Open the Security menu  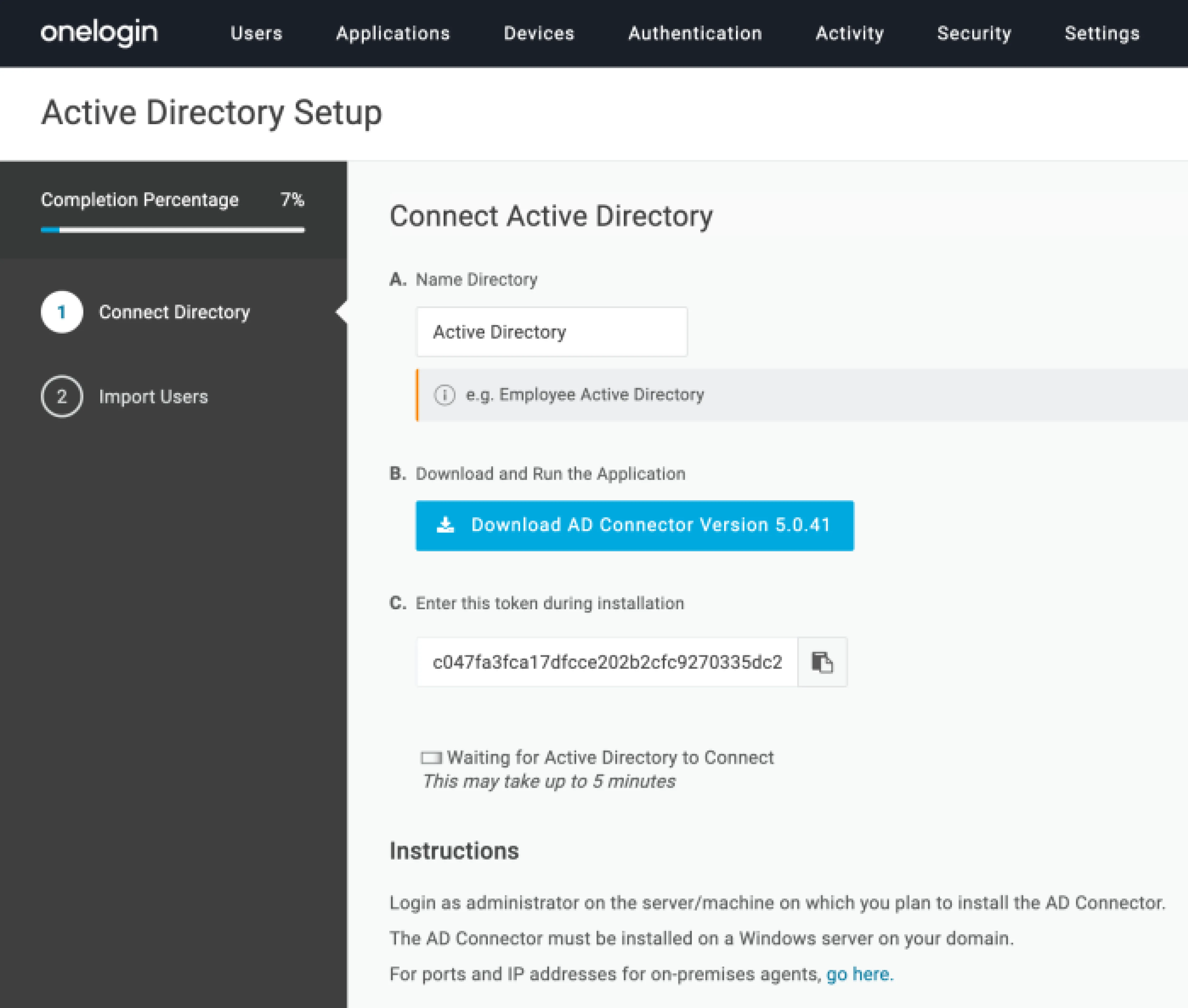pos(974,33)
